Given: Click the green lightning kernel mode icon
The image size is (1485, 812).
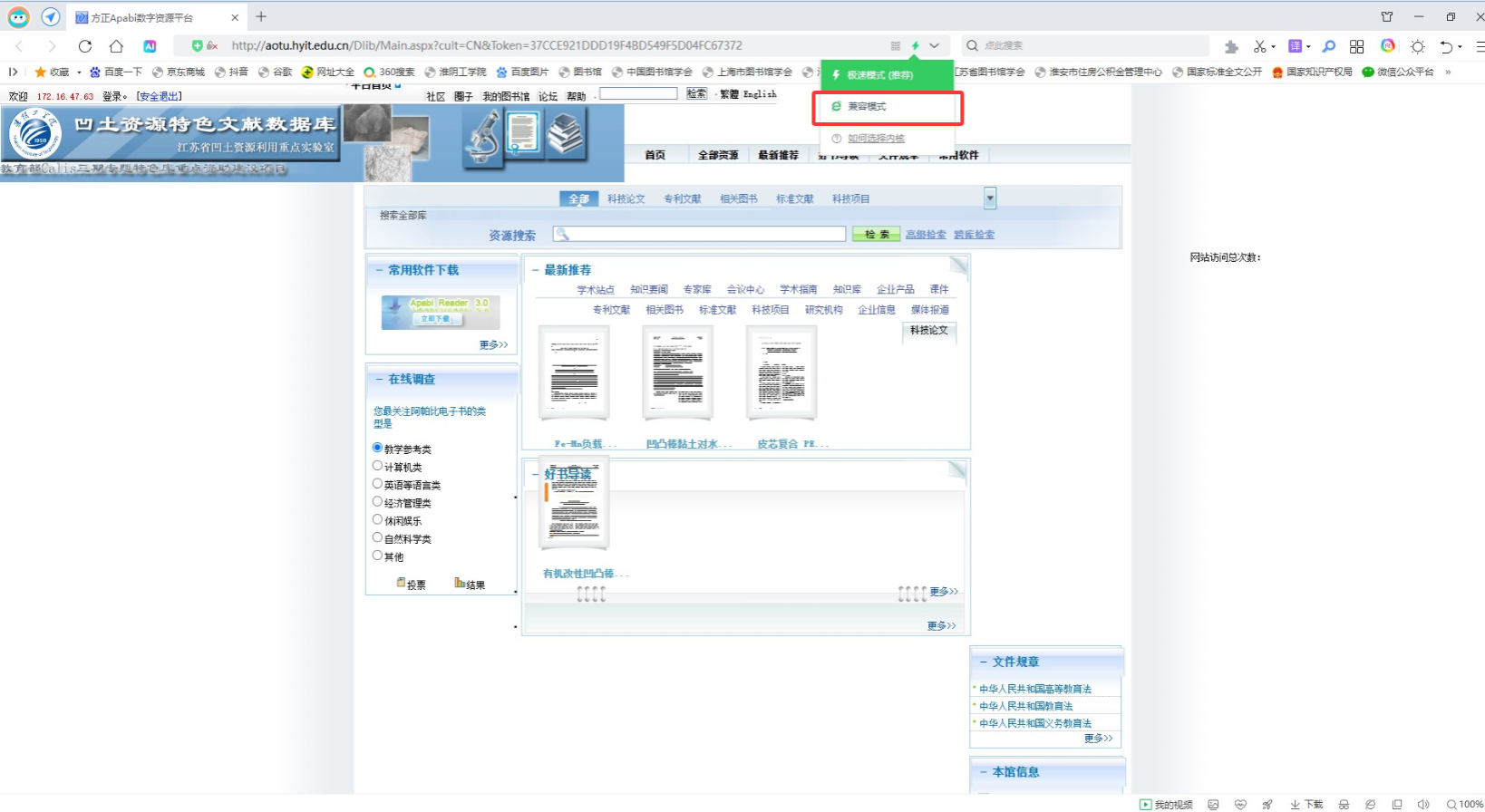Looking at the screenshot, I should click(916, 45).
